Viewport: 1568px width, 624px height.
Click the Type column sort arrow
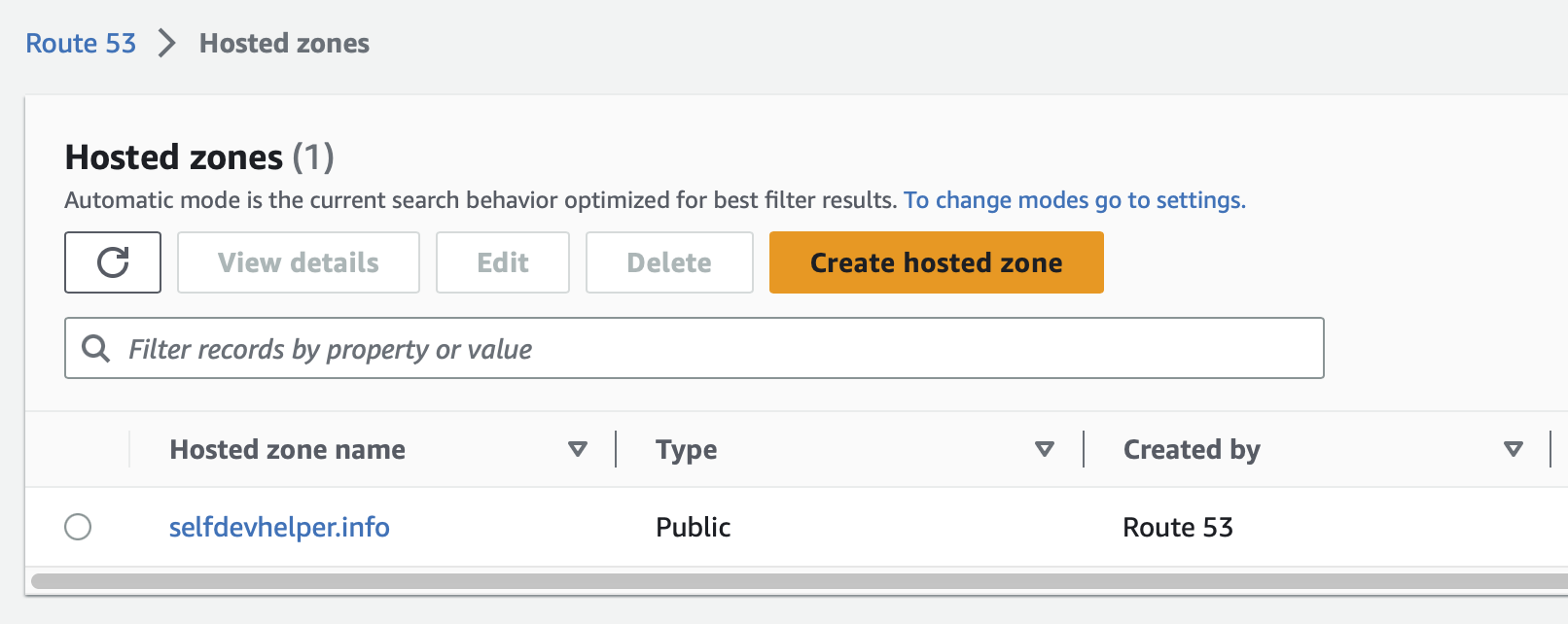point(1045,449)
